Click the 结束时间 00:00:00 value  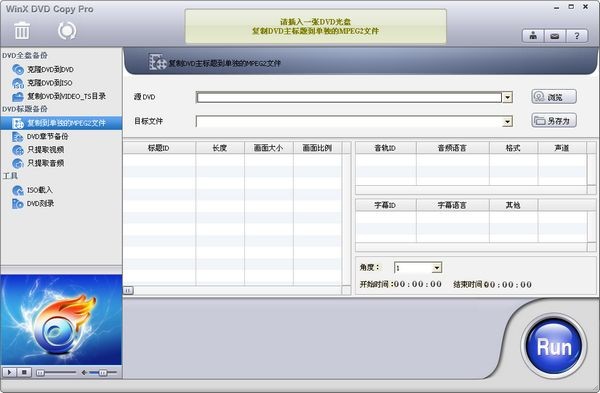pos(508,284)
